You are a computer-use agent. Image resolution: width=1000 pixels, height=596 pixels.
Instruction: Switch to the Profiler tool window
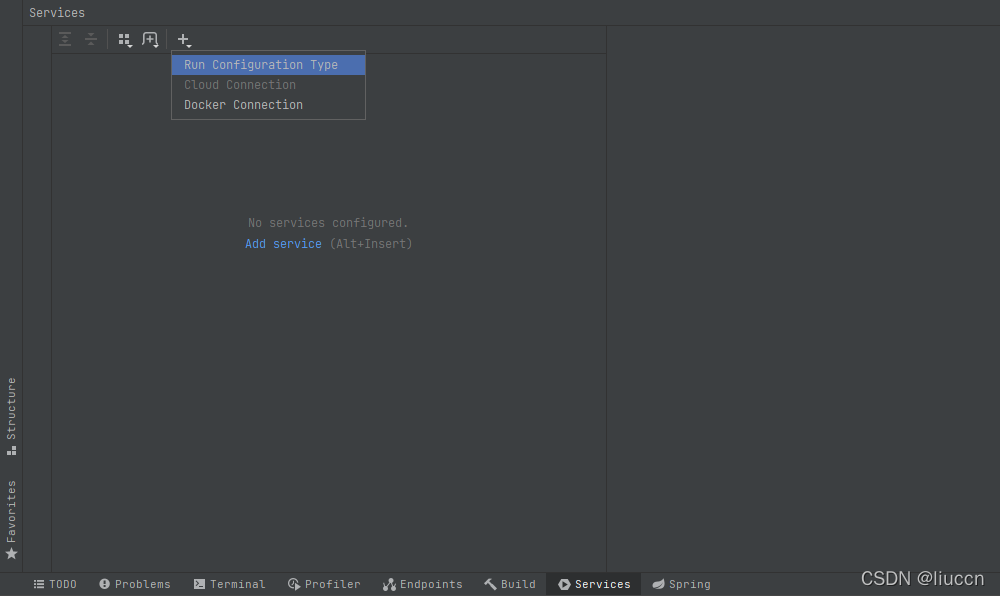point(324,585)
